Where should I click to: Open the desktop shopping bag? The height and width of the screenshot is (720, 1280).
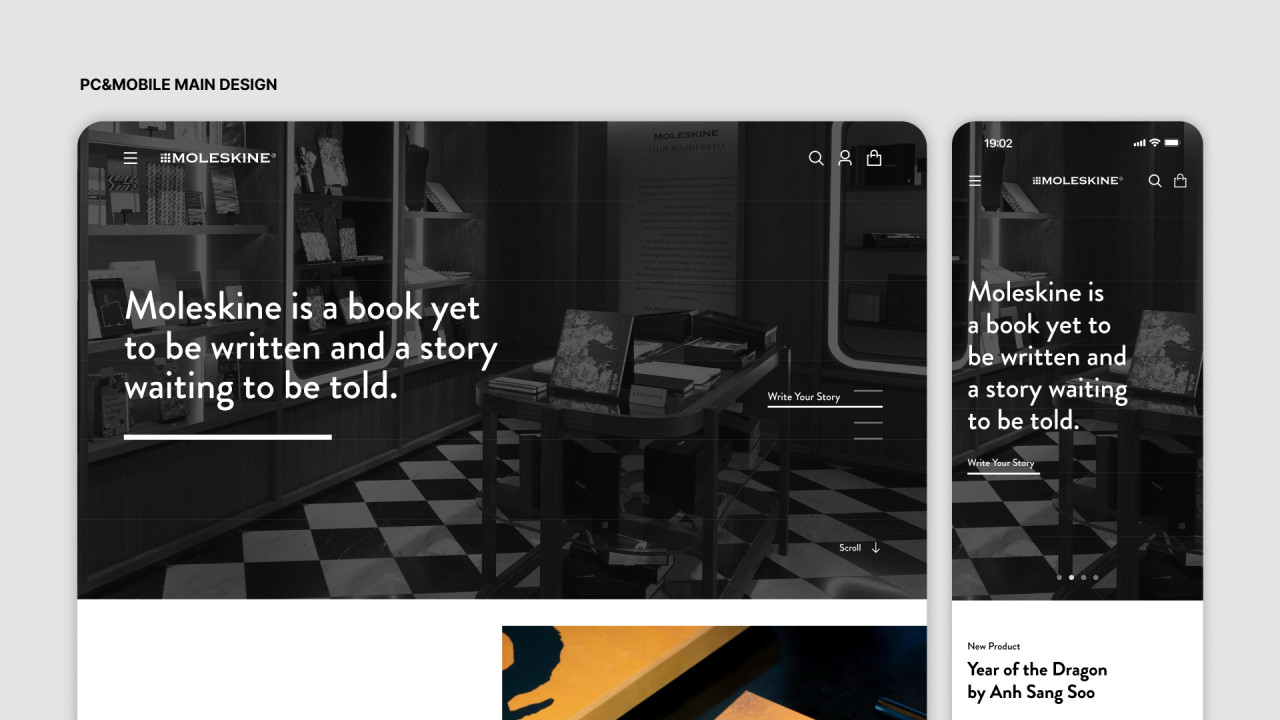tap(874, 158)
